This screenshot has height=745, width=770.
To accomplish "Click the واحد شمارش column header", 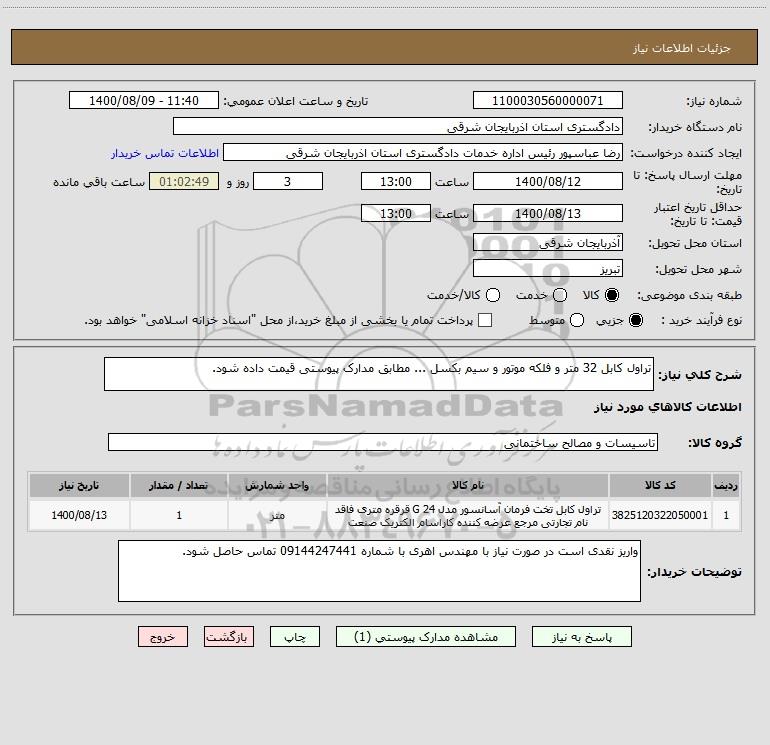I will 277,485.
